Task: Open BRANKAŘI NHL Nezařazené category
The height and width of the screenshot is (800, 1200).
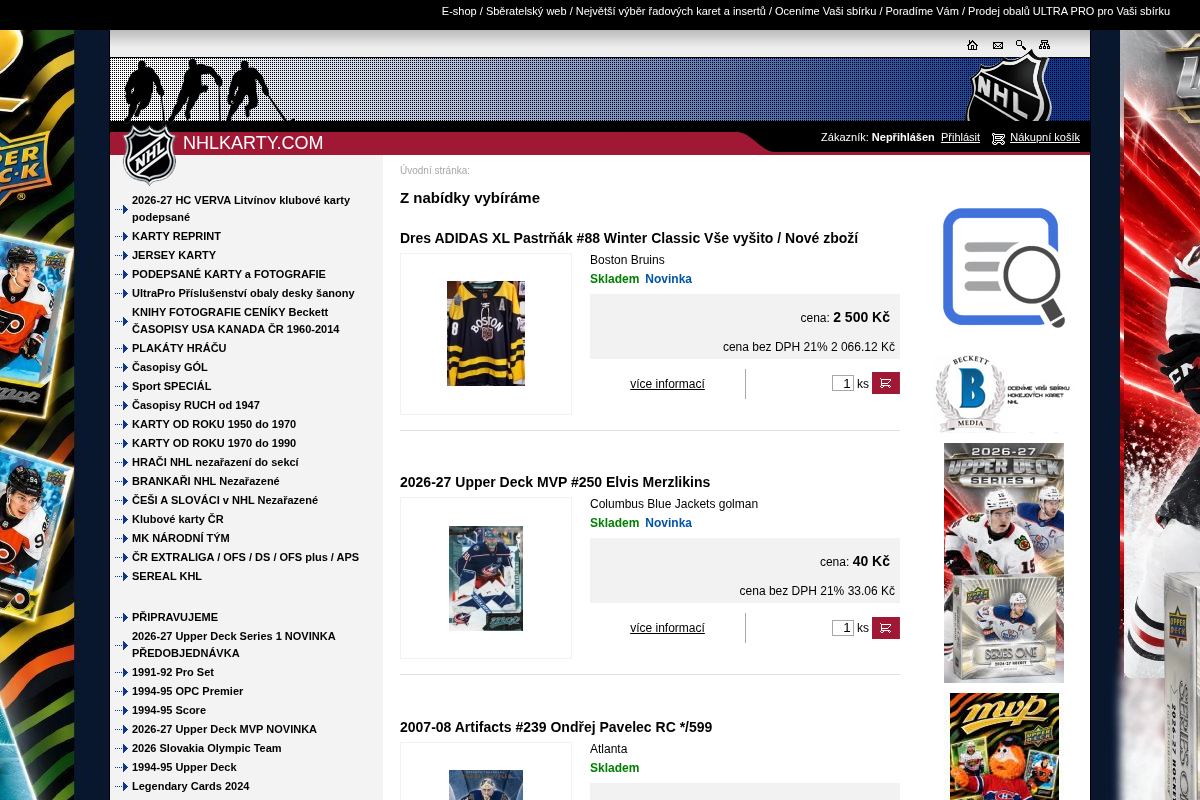Action: tap(206, 481)
